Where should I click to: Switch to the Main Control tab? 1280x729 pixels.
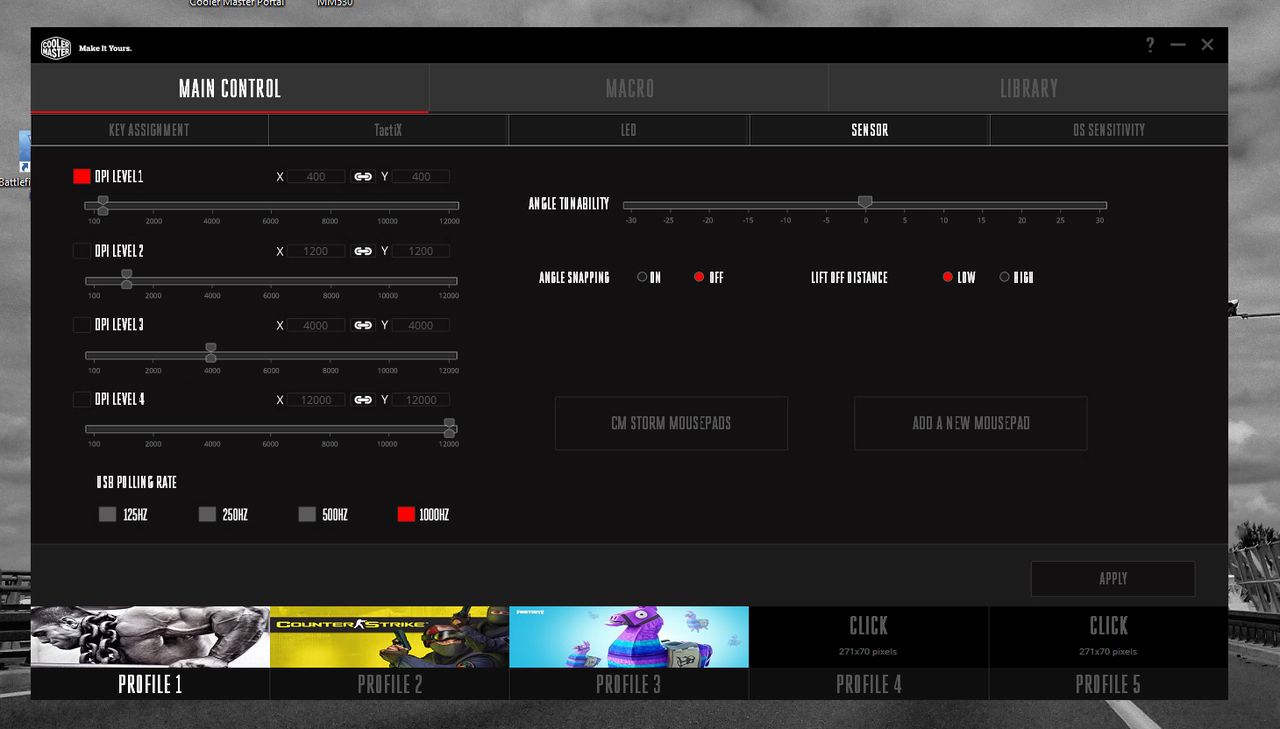(x=230, y=88)
